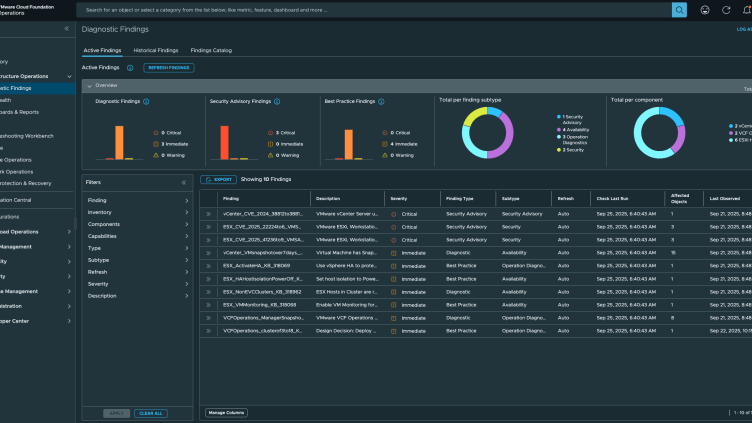Image resolution: width=752 pixels, height=423 pixels.
Task: Expand the vCenter_CVE_2024 finding row
Action: click(x=209, y=214)
